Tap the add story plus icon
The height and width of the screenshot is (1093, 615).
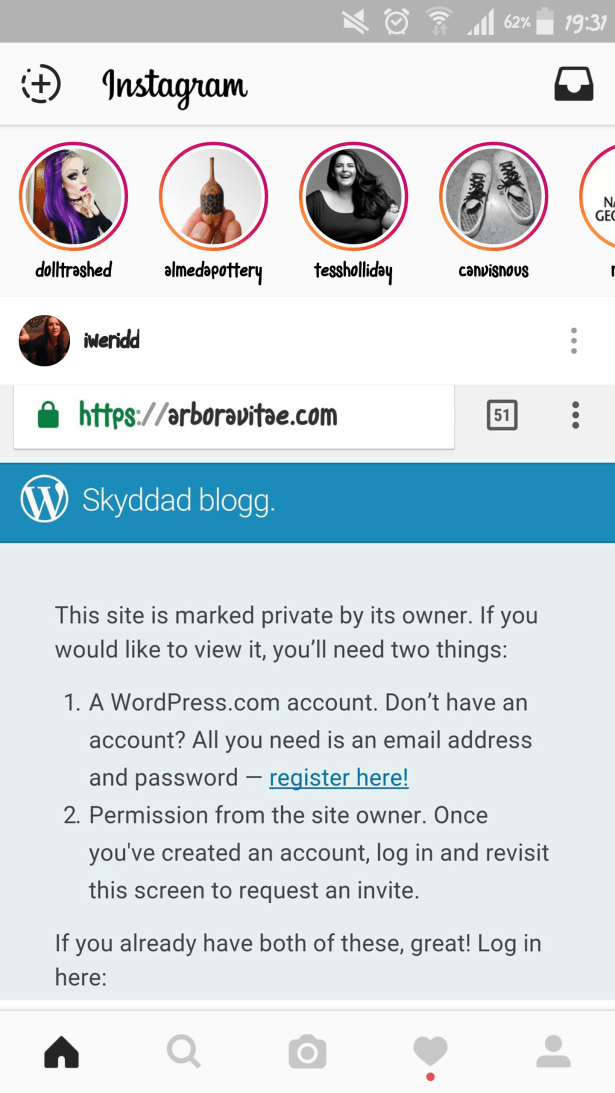click(x=41, y=84)
